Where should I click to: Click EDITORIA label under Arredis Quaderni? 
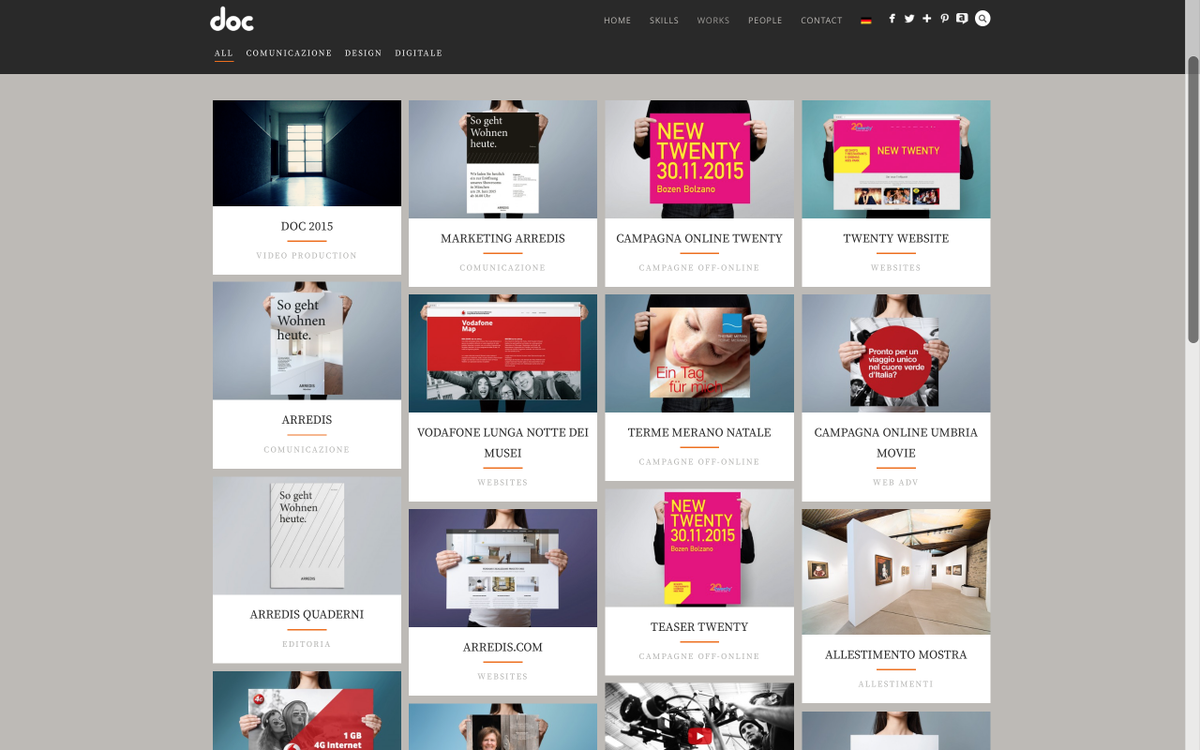(x=307, y=644)
